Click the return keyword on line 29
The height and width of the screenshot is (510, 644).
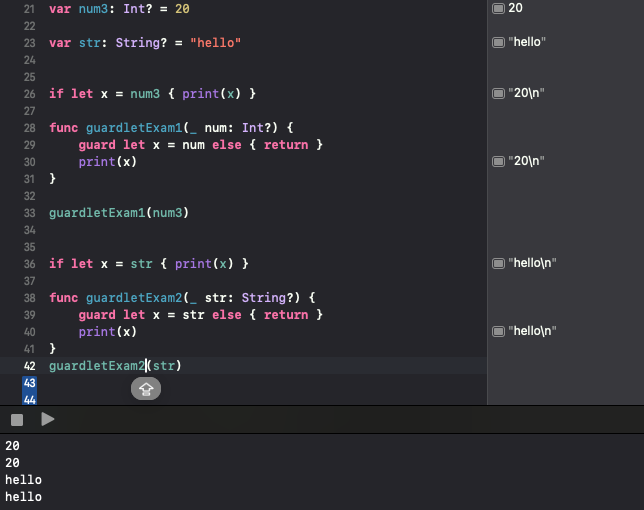[x=286, y=145]
